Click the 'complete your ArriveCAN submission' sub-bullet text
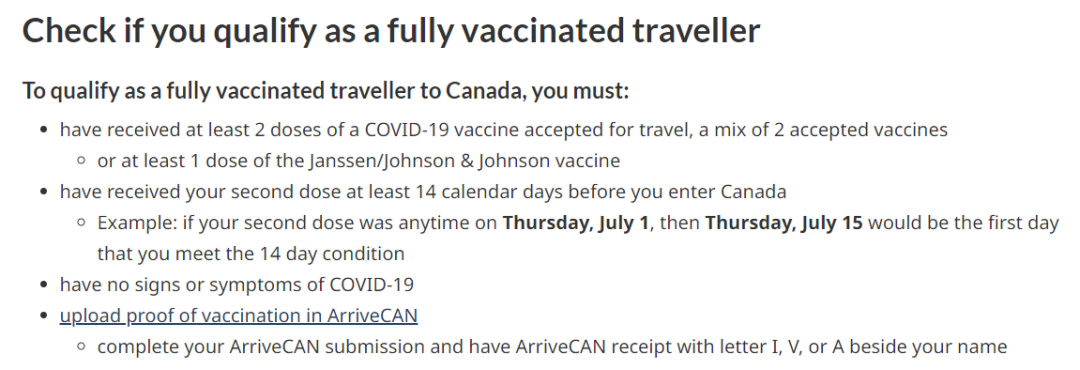Image resolution: width=1080 pixels, height=370 pixels. (x=552, y=347)
